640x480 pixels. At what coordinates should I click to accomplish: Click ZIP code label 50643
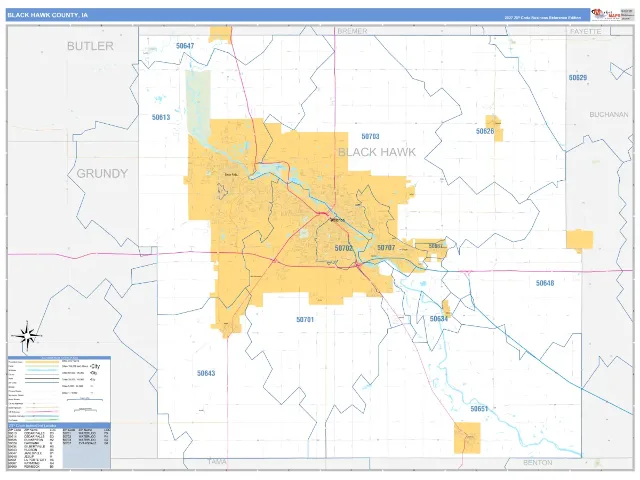coord(206,373)
